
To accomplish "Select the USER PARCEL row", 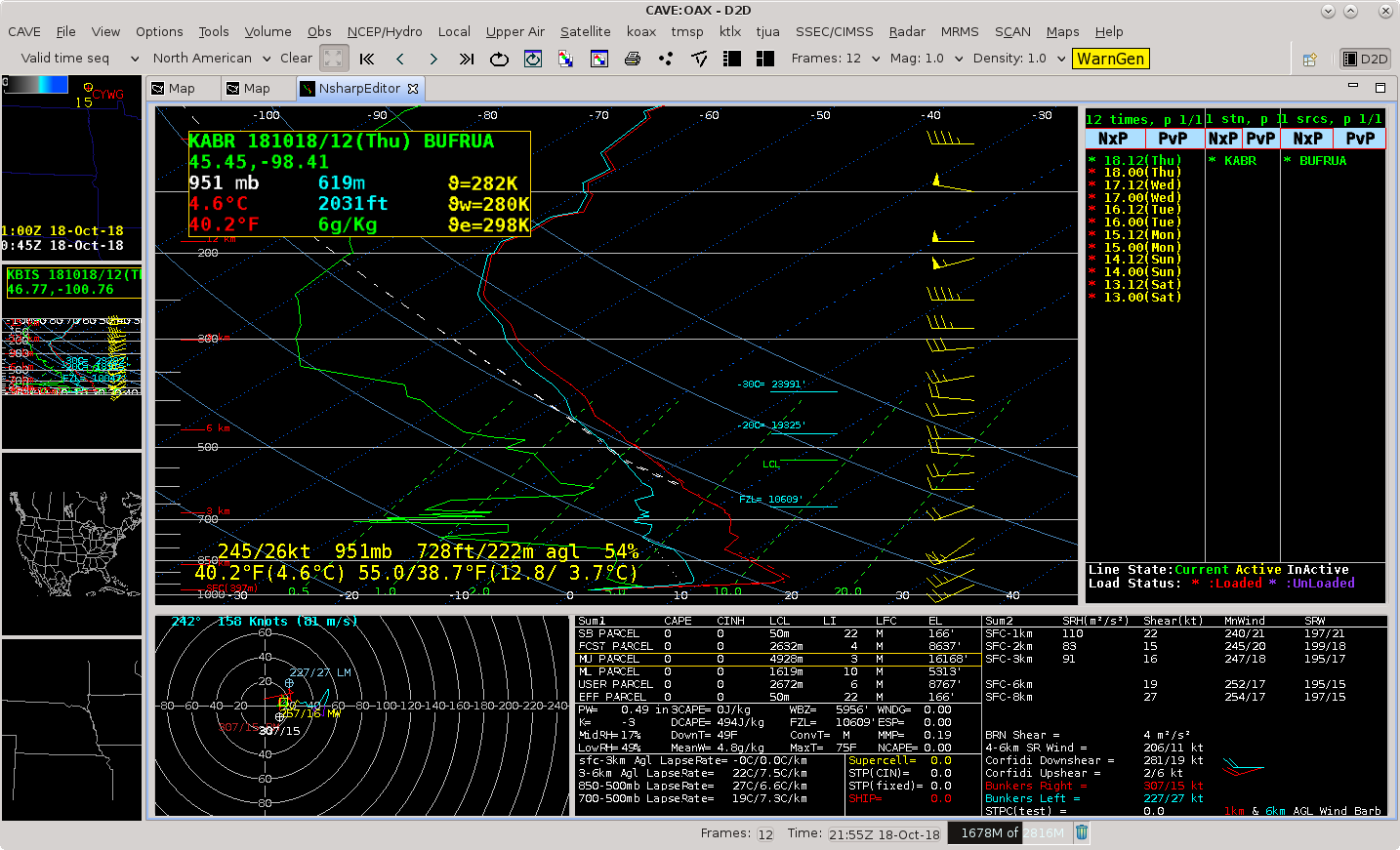I will [778, 684].
